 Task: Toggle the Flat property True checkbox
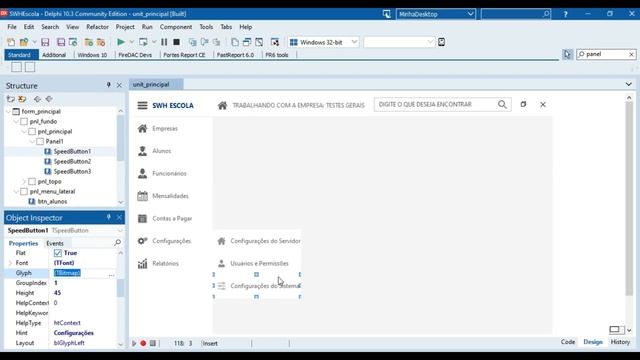click(58, 253)
